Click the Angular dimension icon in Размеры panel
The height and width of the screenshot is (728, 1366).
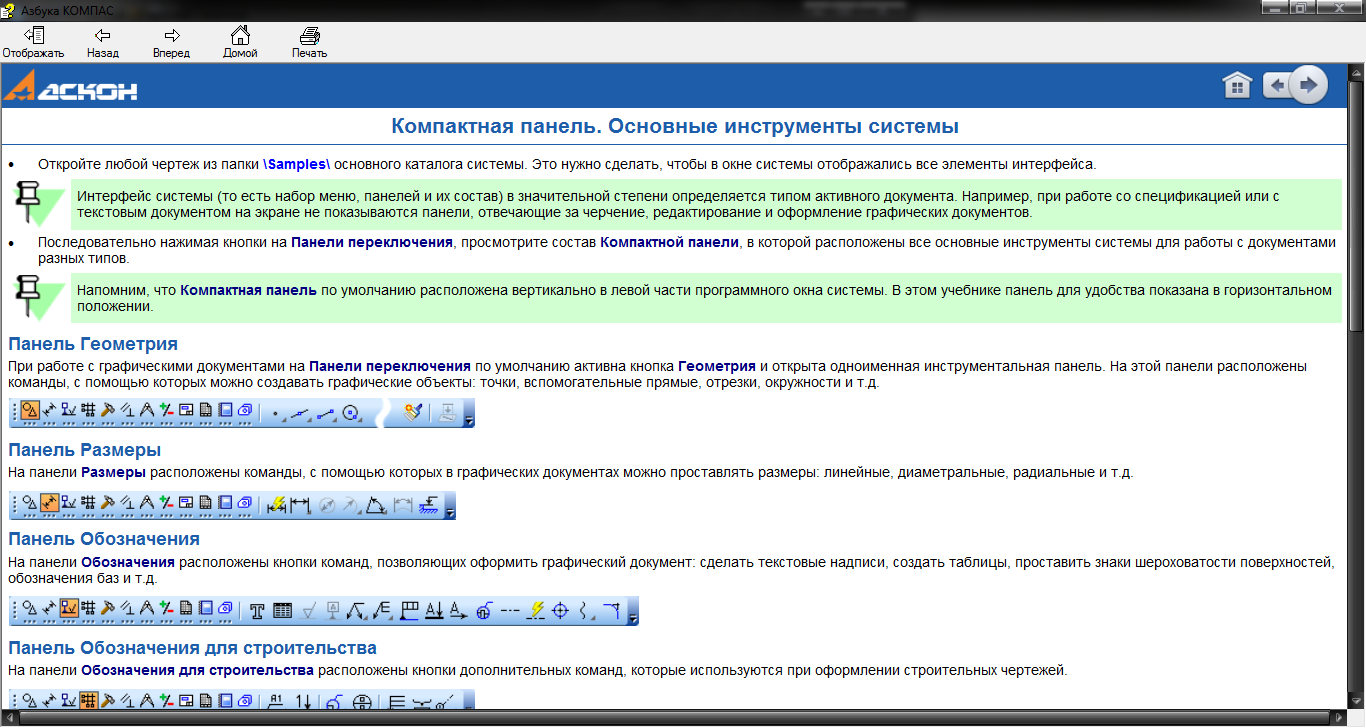[377, 505]
